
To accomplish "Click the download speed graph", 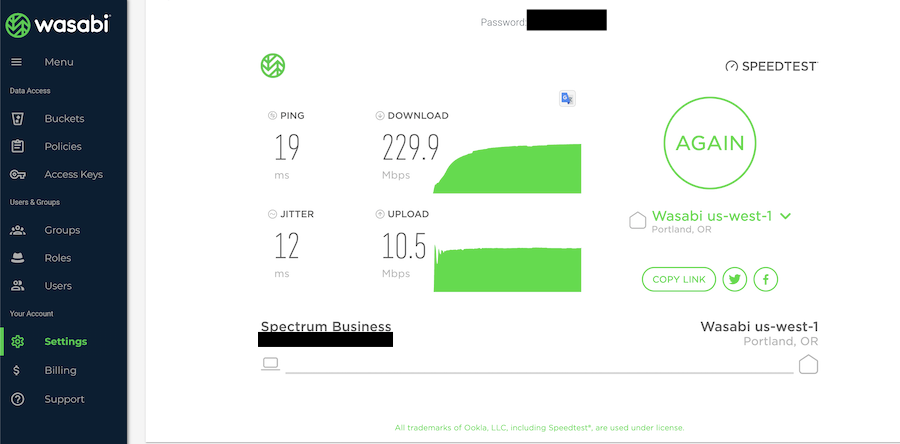I will click(507, 169).
